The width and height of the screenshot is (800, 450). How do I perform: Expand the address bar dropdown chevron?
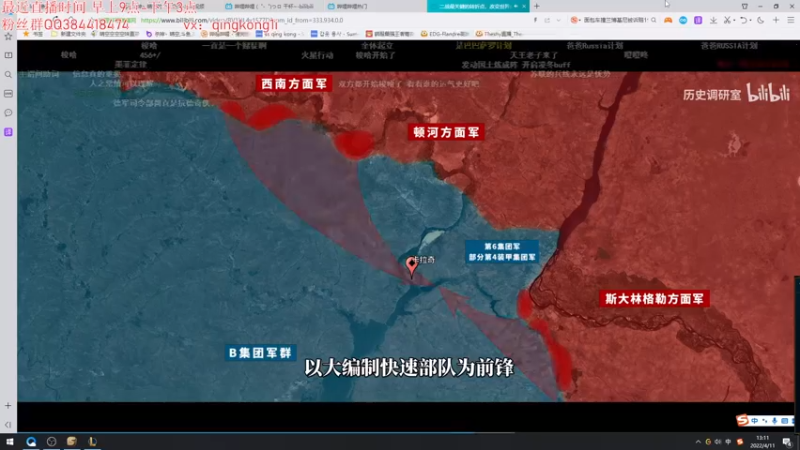pyautogui.click(x=559, y=20)
